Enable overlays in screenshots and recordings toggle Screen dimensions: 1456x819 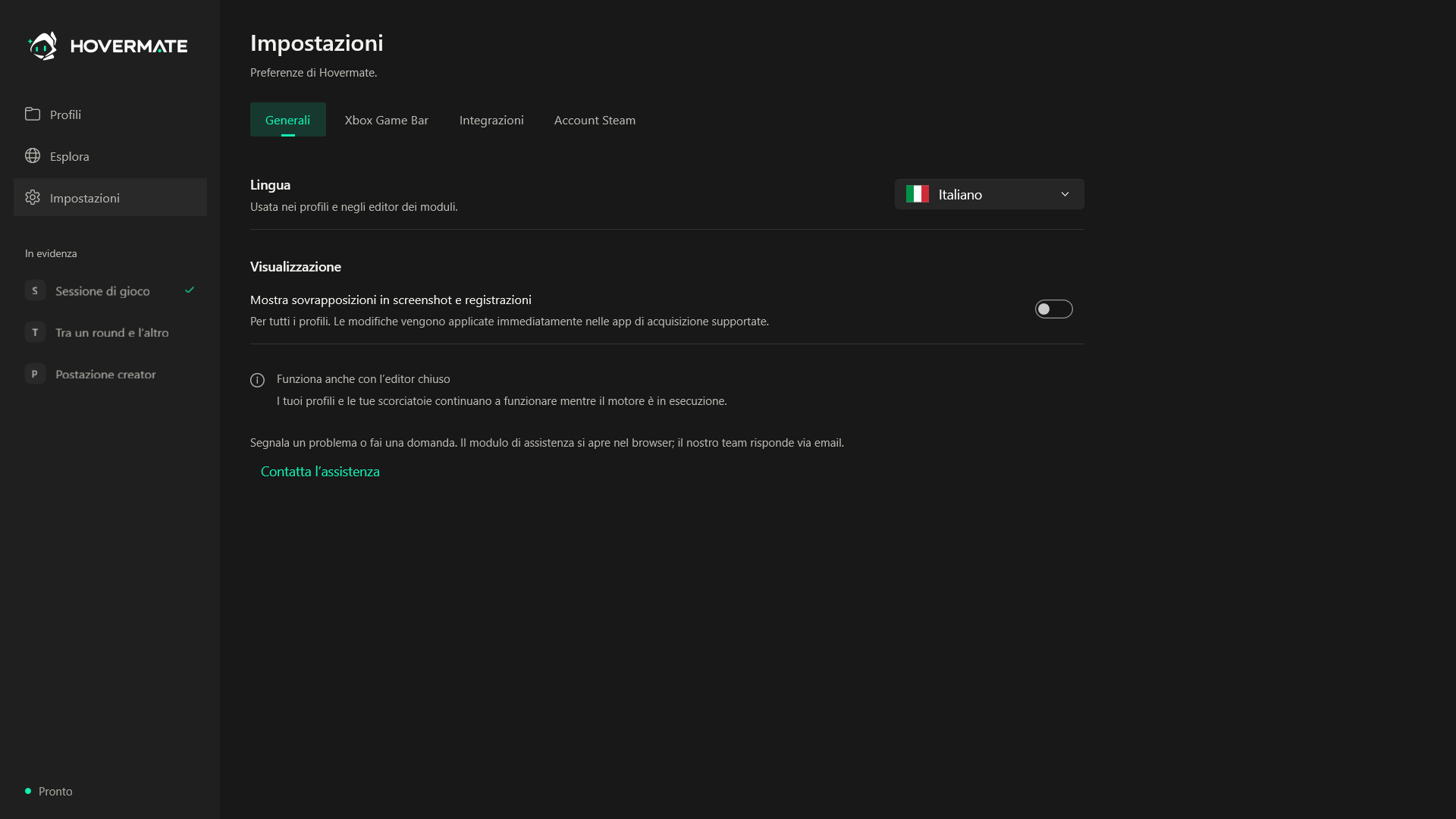[1054, 309]
